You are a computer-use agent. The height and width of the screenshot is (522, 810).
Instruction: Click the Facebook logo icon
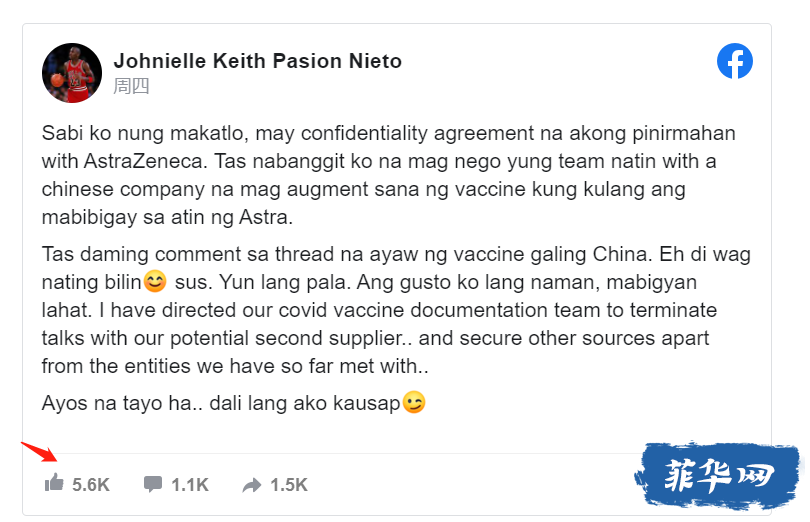735,61
